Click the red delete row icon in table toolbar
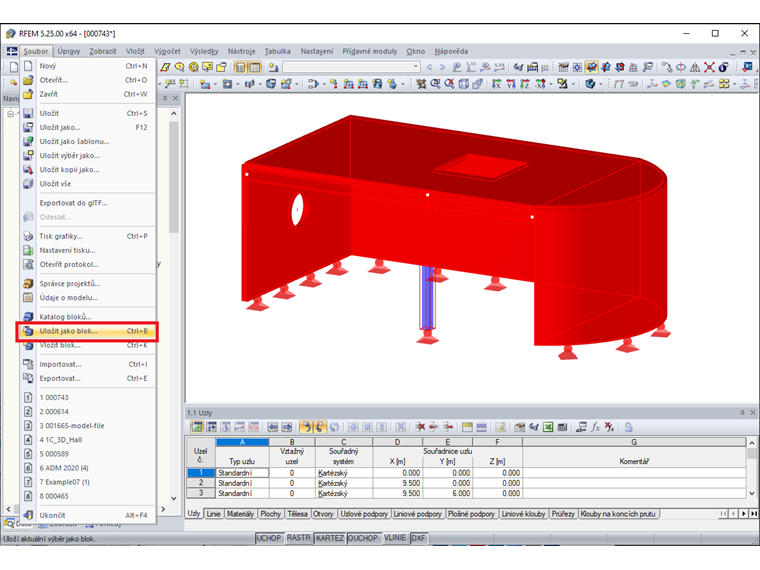Image resolution: width=760 pixels, height=570 pixels. coord(420,427)
